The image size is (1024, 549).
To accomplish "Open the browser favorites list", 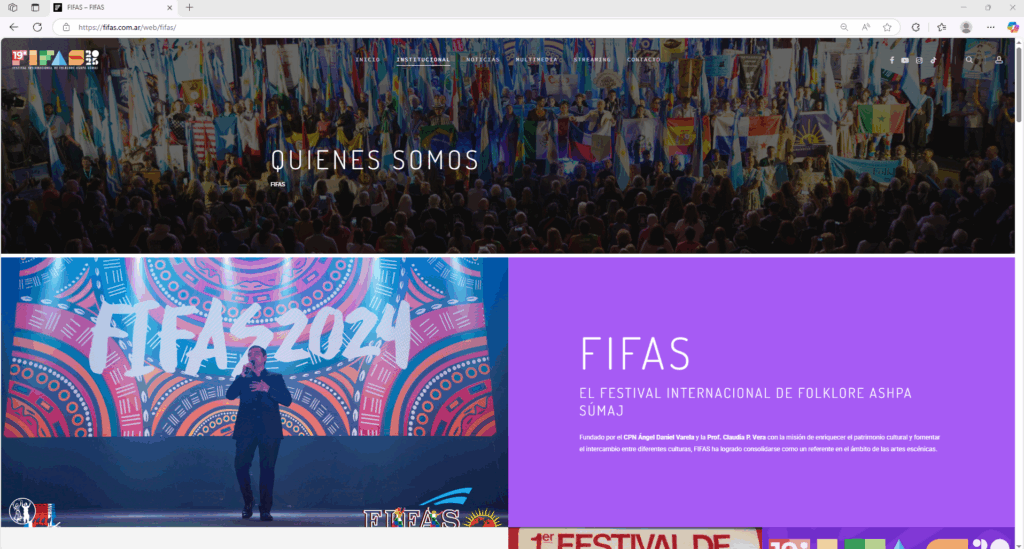I will point(941,27).
